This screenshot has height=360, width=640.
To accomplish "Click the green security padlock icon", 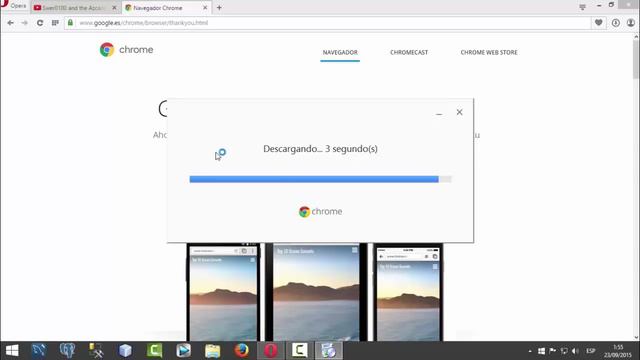I will tap(70, 23).
